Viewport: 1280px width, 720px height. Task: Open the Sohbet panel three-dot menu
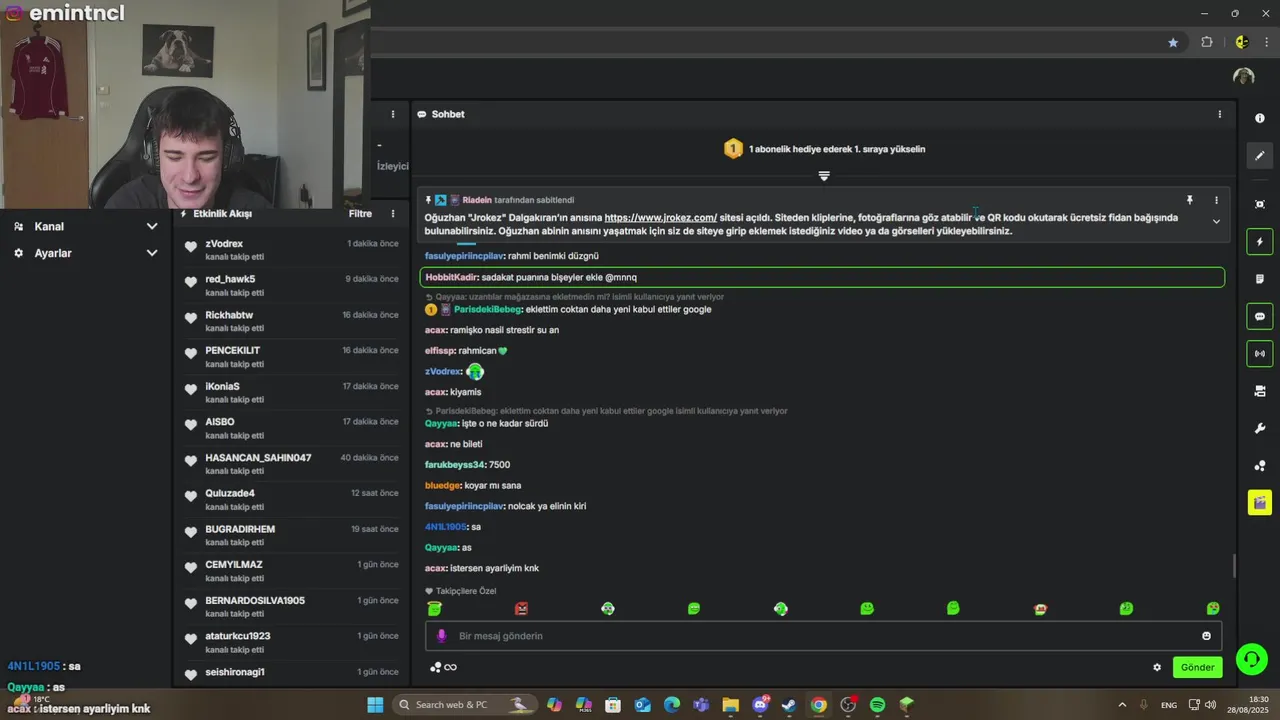(x=1219, y=114)
